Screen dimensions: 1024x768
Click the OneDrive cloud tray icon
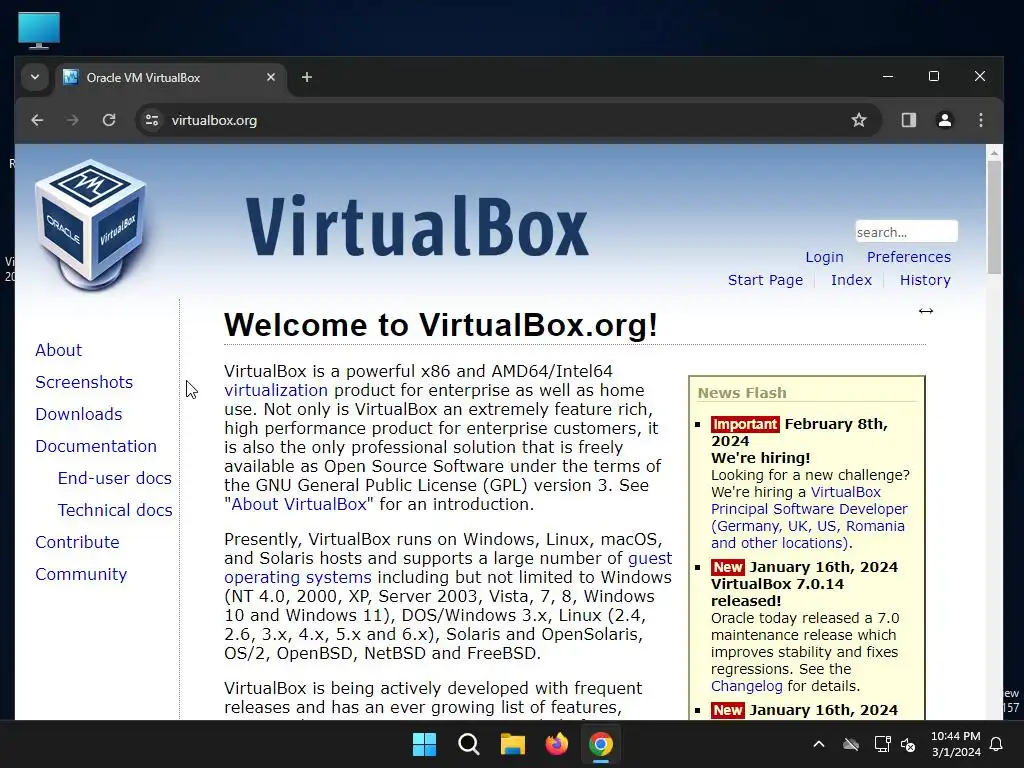(850, 744)
